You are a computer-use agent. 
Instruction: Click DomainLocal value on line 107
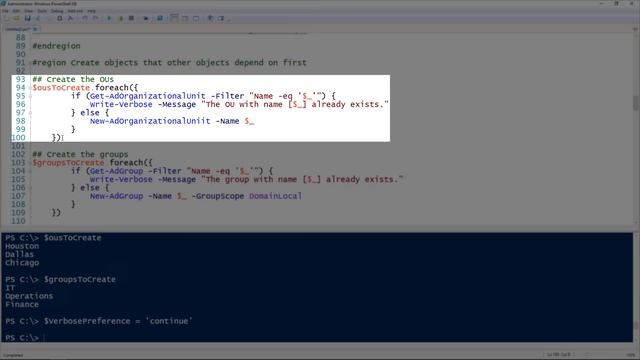(275, 196)
